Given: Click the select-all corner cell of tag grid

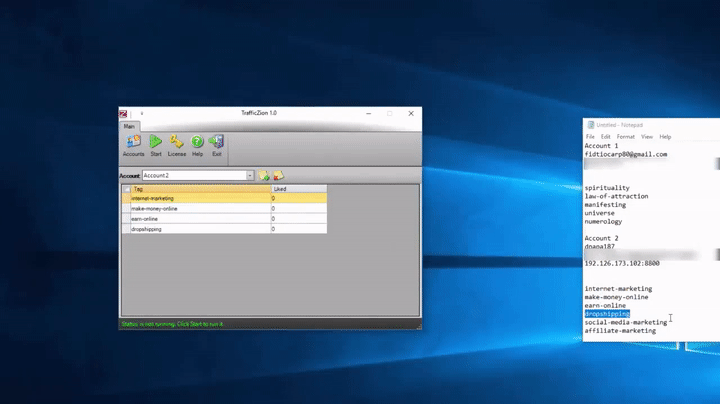Looking at the screenshot, I should pyautogui.click(x=126, y=189).
